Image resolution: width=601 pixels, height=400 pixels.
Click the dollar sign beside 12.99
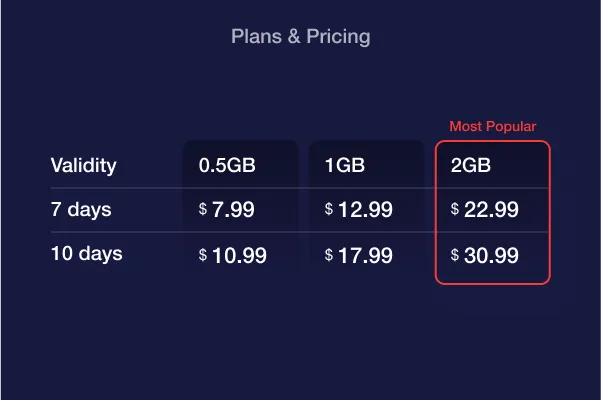(329, 209)
